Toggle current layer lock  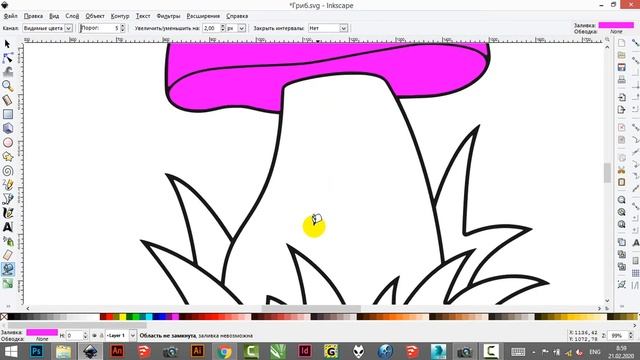click(x=101, y=336)
